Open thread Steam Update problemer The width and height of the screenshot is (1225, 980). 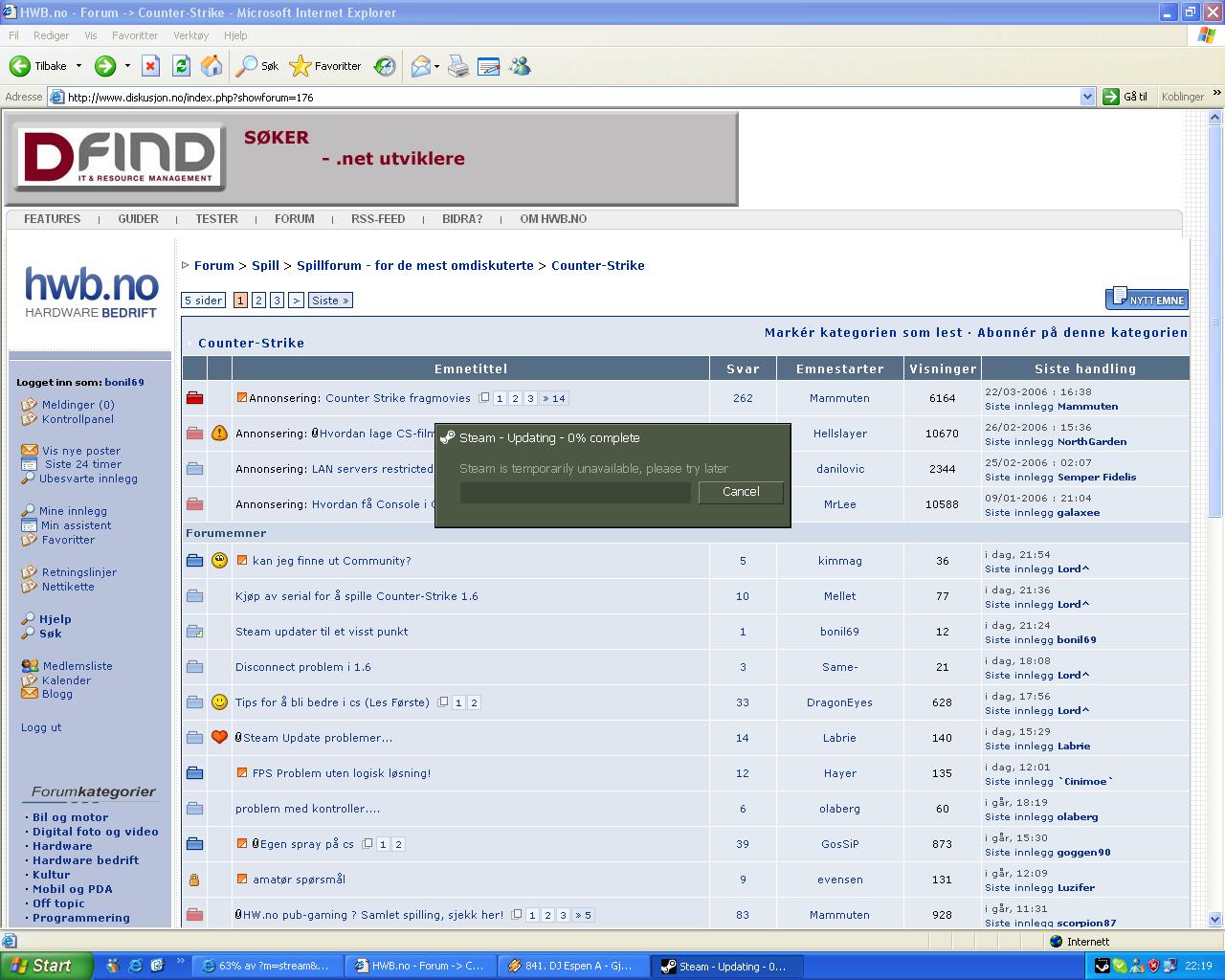pyautogui.click(x=318, y=738)
